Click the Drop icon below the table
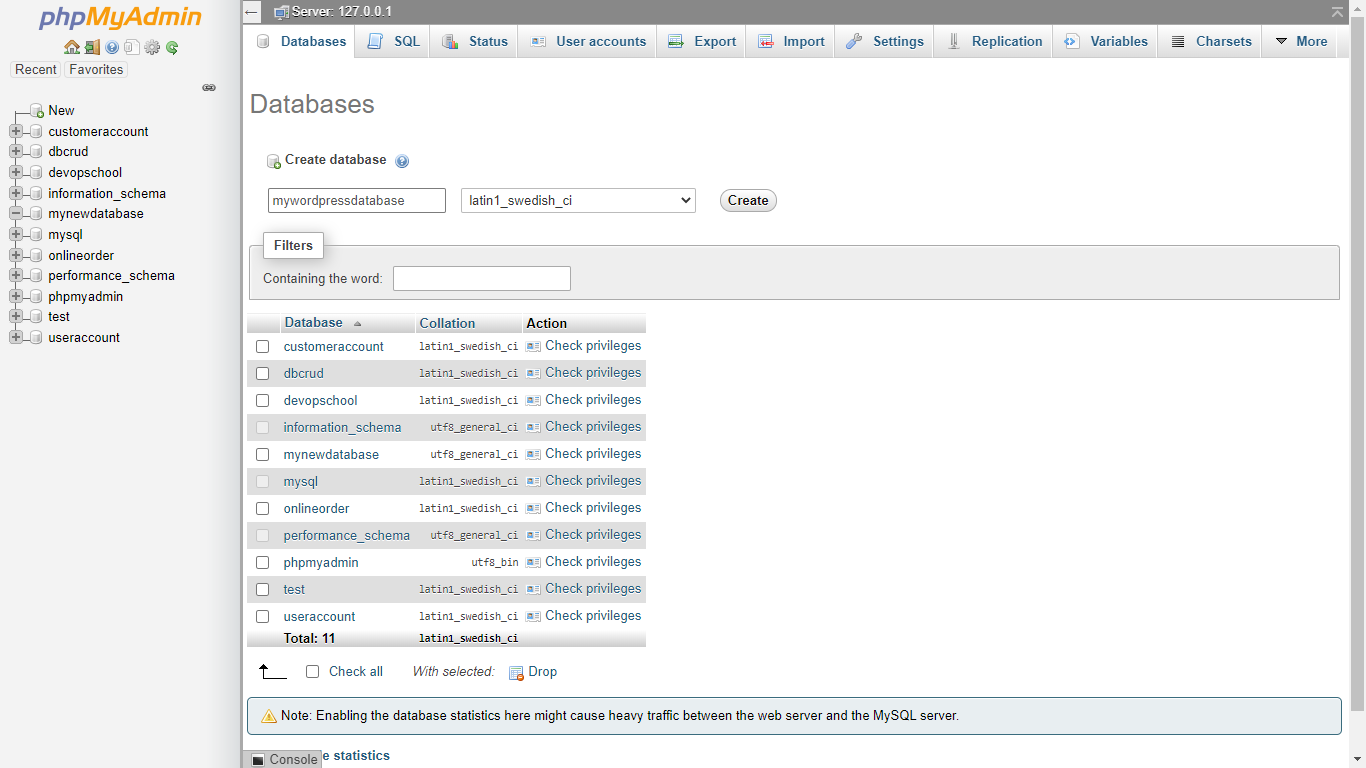The height and width of the screenshot is (768, 1366). click(516, 672)
